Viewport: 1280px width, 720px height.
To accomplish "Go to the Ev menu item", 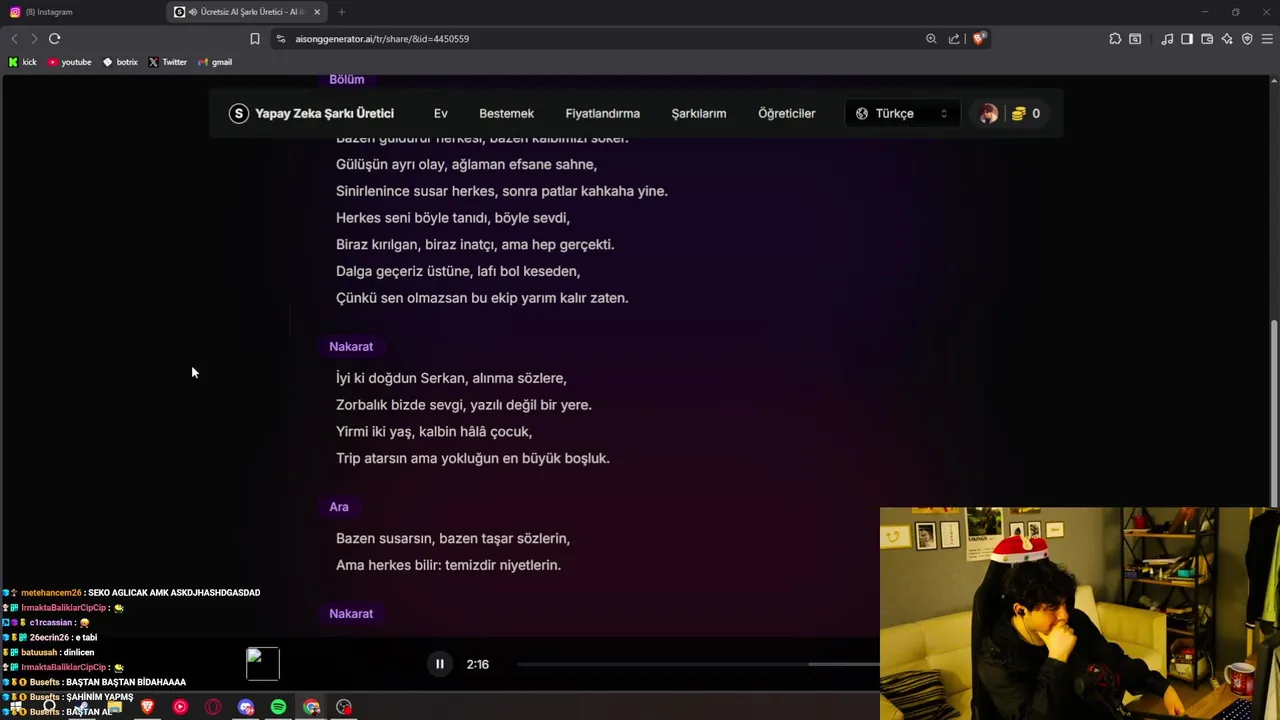I will [441, 113].
